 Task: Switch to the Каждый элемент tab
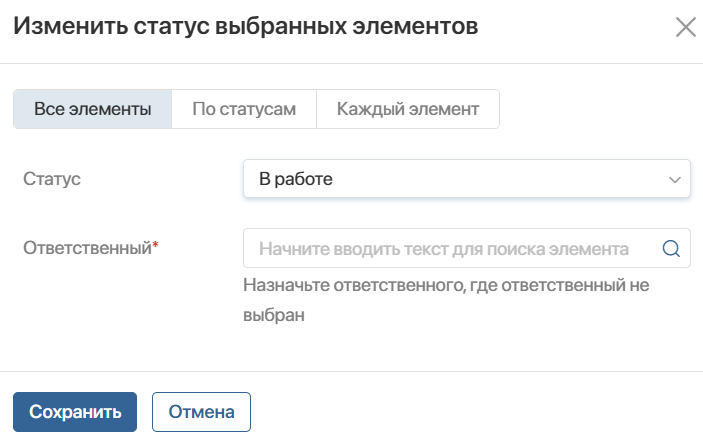click(x=408, y=109)
